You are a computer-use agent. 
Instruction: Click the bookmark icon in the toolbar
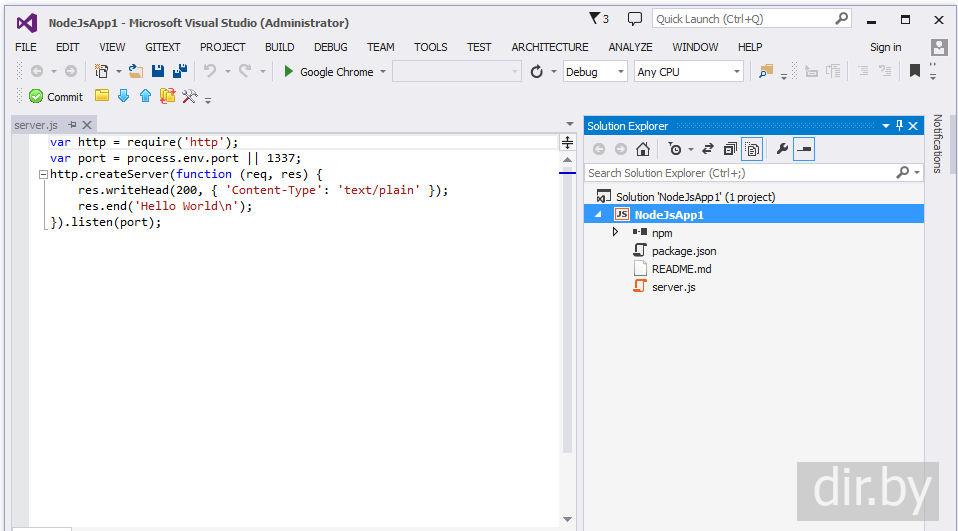coord(914,71)
